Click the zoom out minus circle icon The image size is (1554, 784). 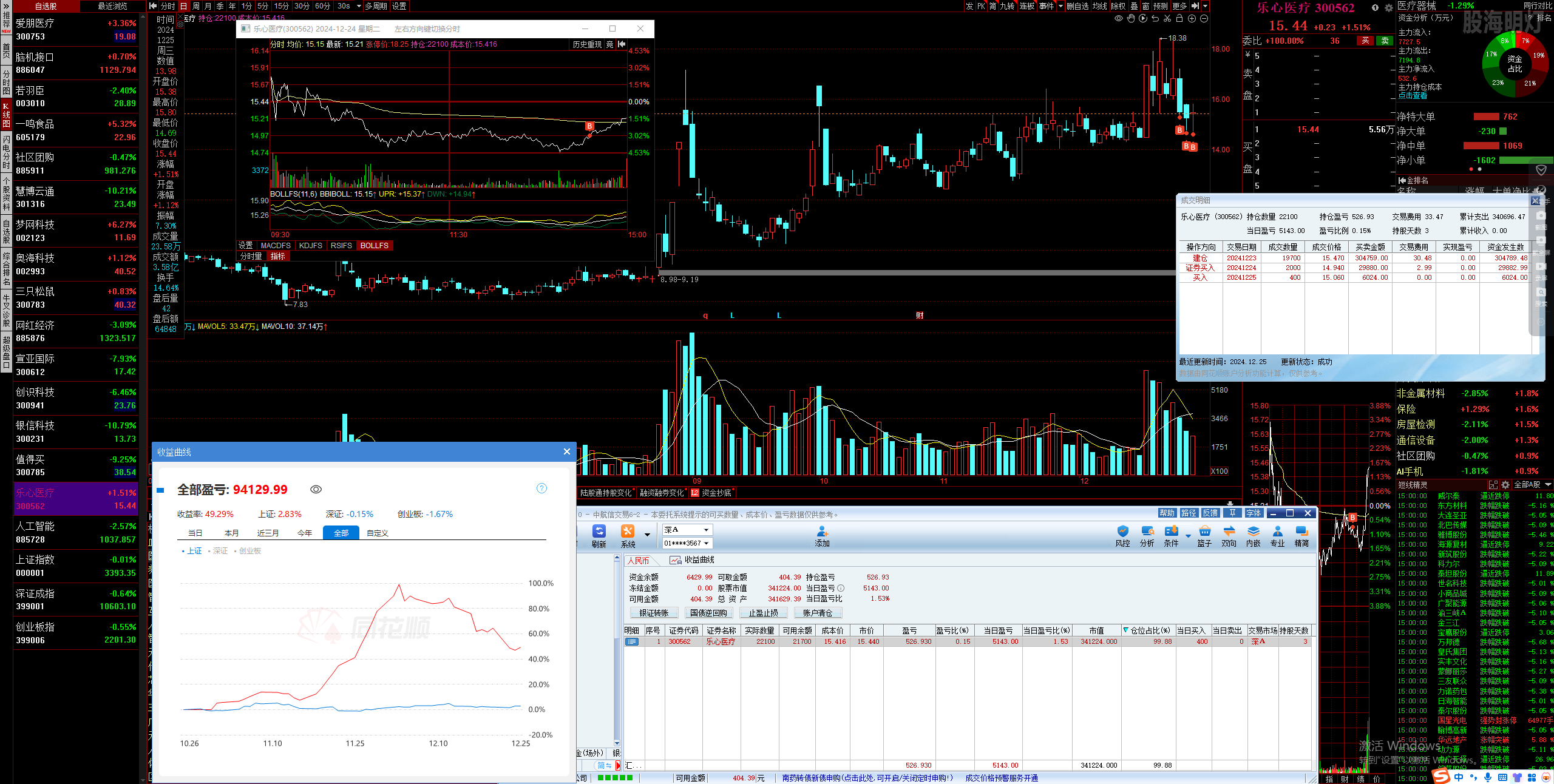coord(1204,19)
